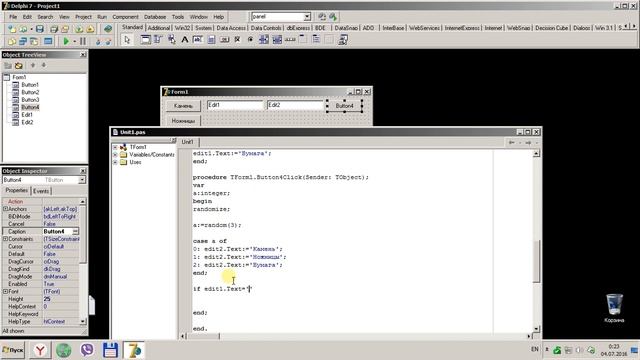This screenshot has height=360, width=640.
Task: Expand the TForm1 node in Code Explorer
Action: 115,147
